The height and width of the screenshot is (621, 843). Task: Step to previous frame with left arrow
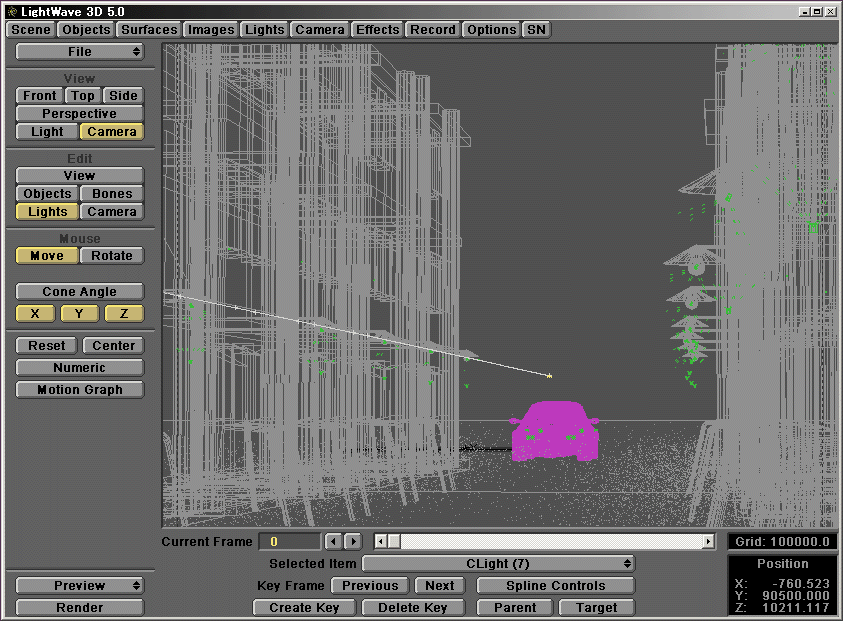pos(334,541)
